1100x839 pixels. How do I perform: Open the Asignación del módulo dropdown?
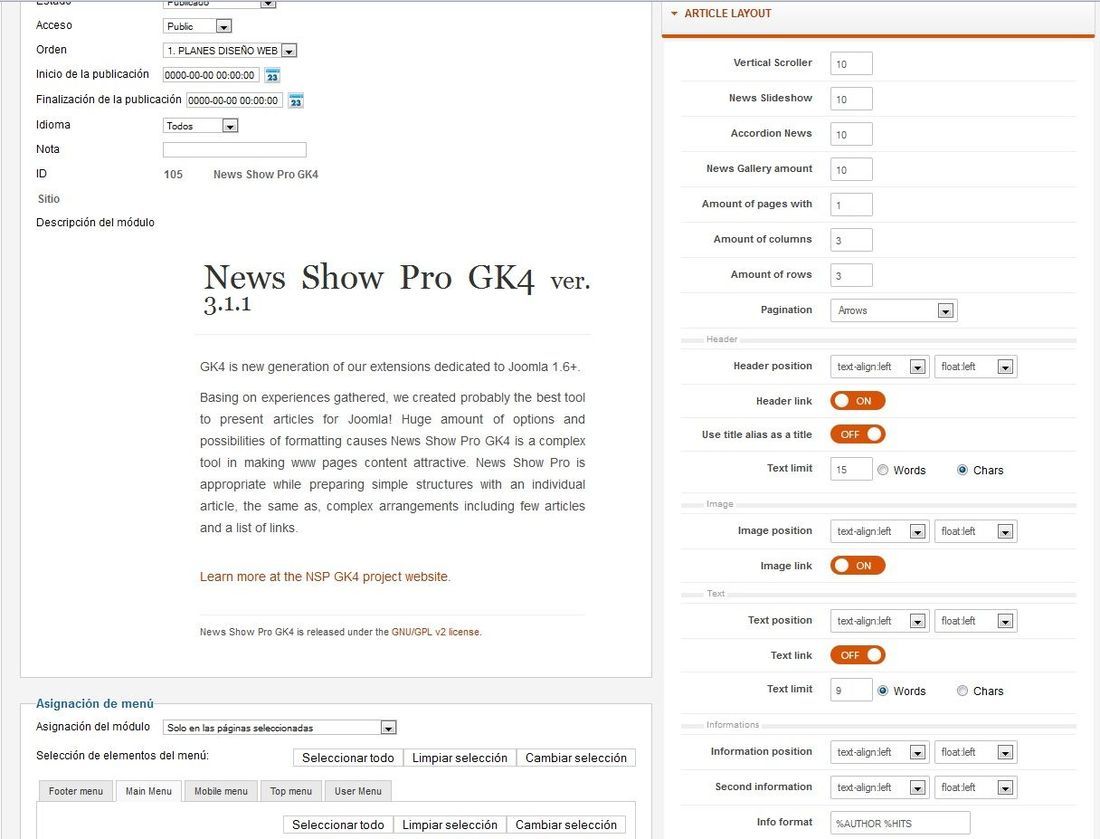280,727
